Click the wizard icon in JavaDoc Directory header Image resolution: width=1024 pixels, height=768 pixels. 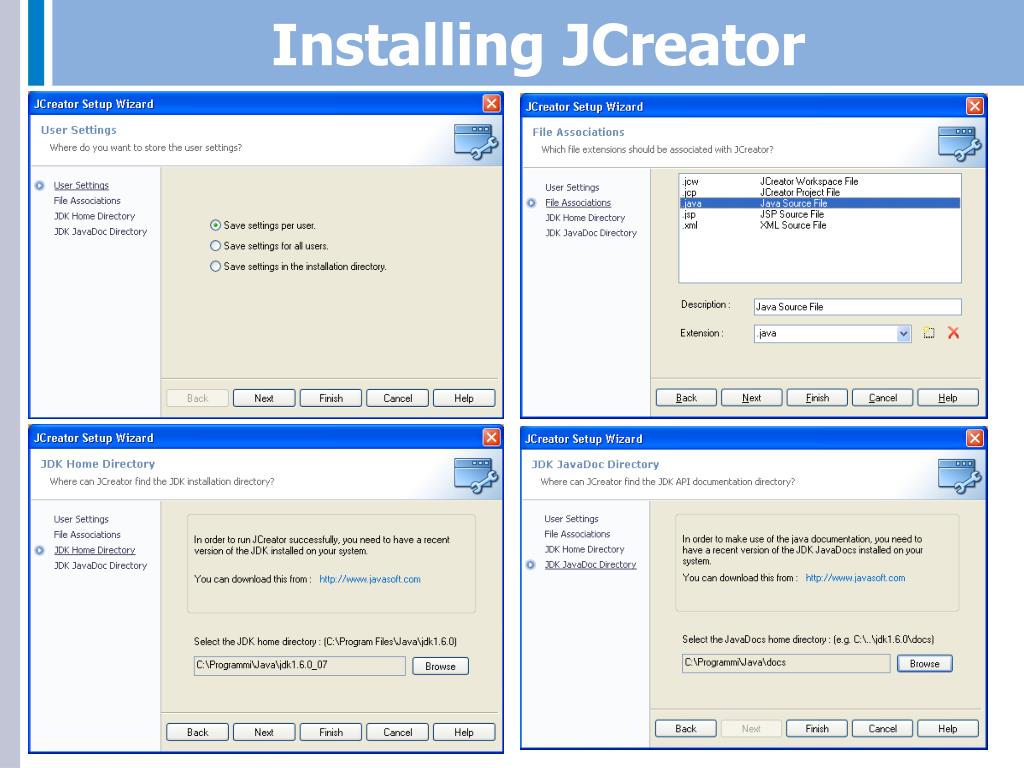pos(959,475)
